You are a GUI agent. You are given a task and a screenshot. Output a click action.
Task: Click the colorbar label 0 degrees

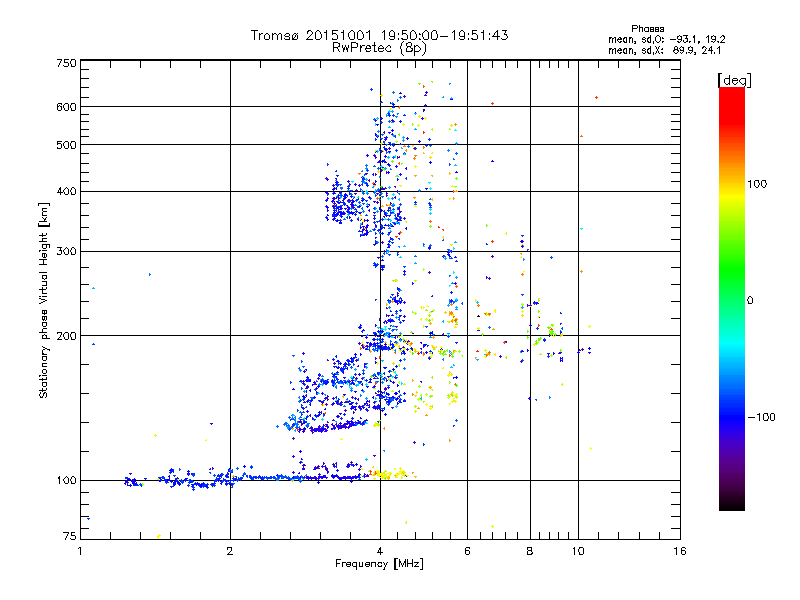(750, 301)
